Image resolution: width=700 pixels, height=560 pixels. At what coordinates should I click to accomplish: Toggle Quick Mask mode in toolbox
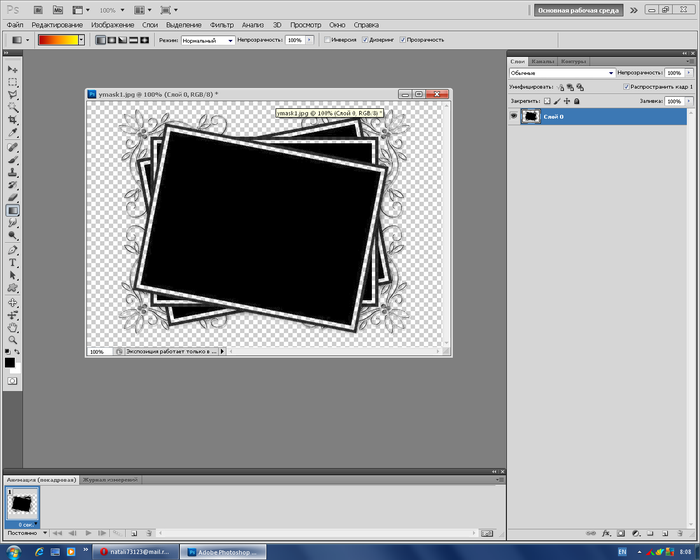pyautogui.click(x=12, y=381)
